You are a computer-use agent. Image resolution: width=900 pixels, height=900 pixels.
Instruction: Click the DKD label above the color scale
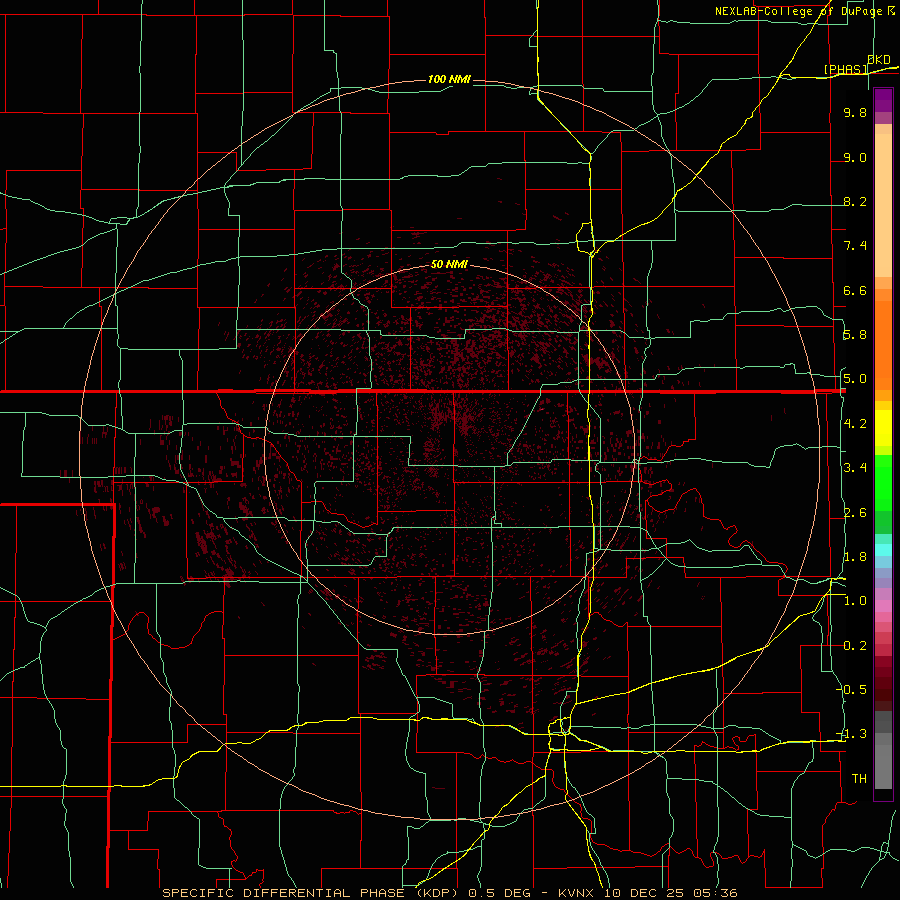click(x=879, y=59)
